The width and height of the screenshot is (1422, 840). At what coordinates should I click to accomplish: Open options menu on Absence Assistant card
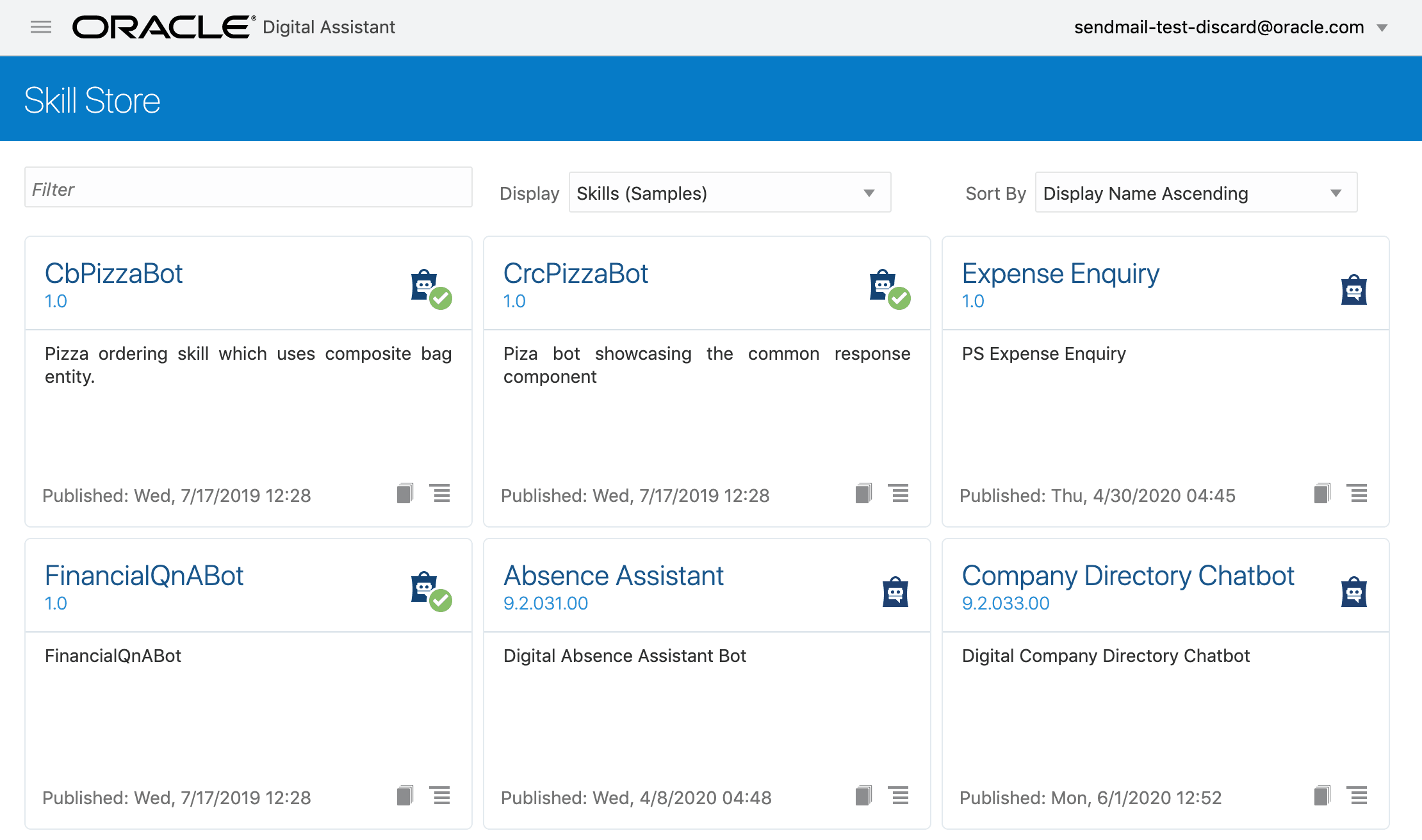click(x=899, y=796)
